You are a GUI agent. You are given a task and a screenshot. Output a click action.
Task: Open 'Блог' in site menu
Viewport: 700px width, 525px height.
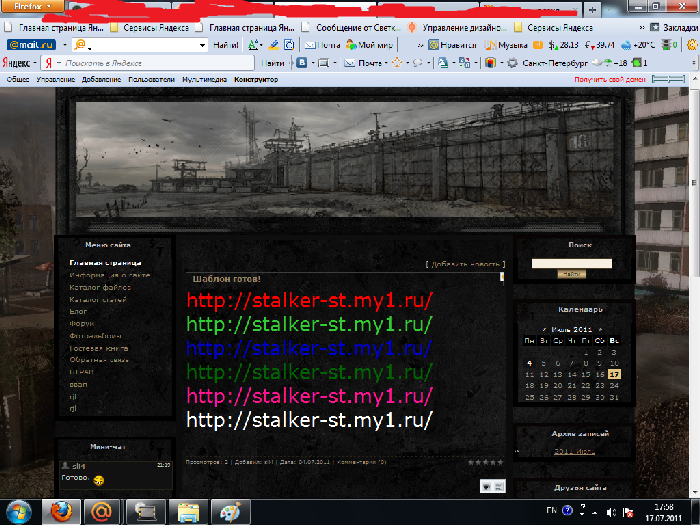click(x=78, y=311)
